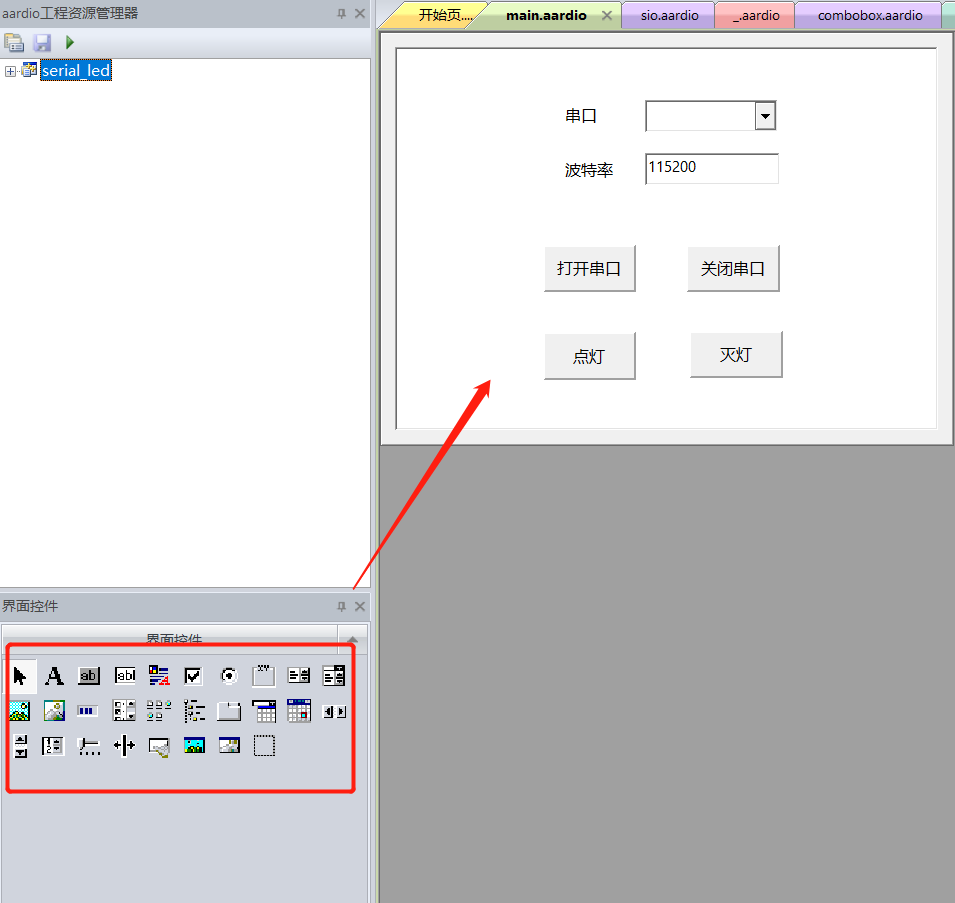Run the project with green play icon
This screenshot has height=903, width=955.
[69, 42]
